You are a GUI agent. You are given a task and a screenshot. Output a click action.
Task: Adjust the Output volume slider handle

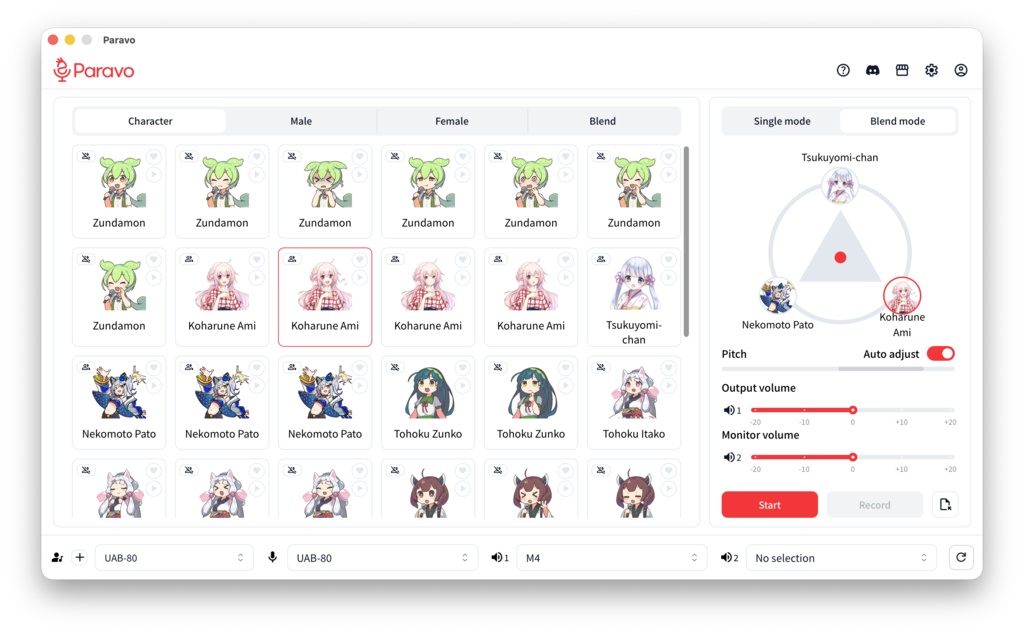click(853, 410)
